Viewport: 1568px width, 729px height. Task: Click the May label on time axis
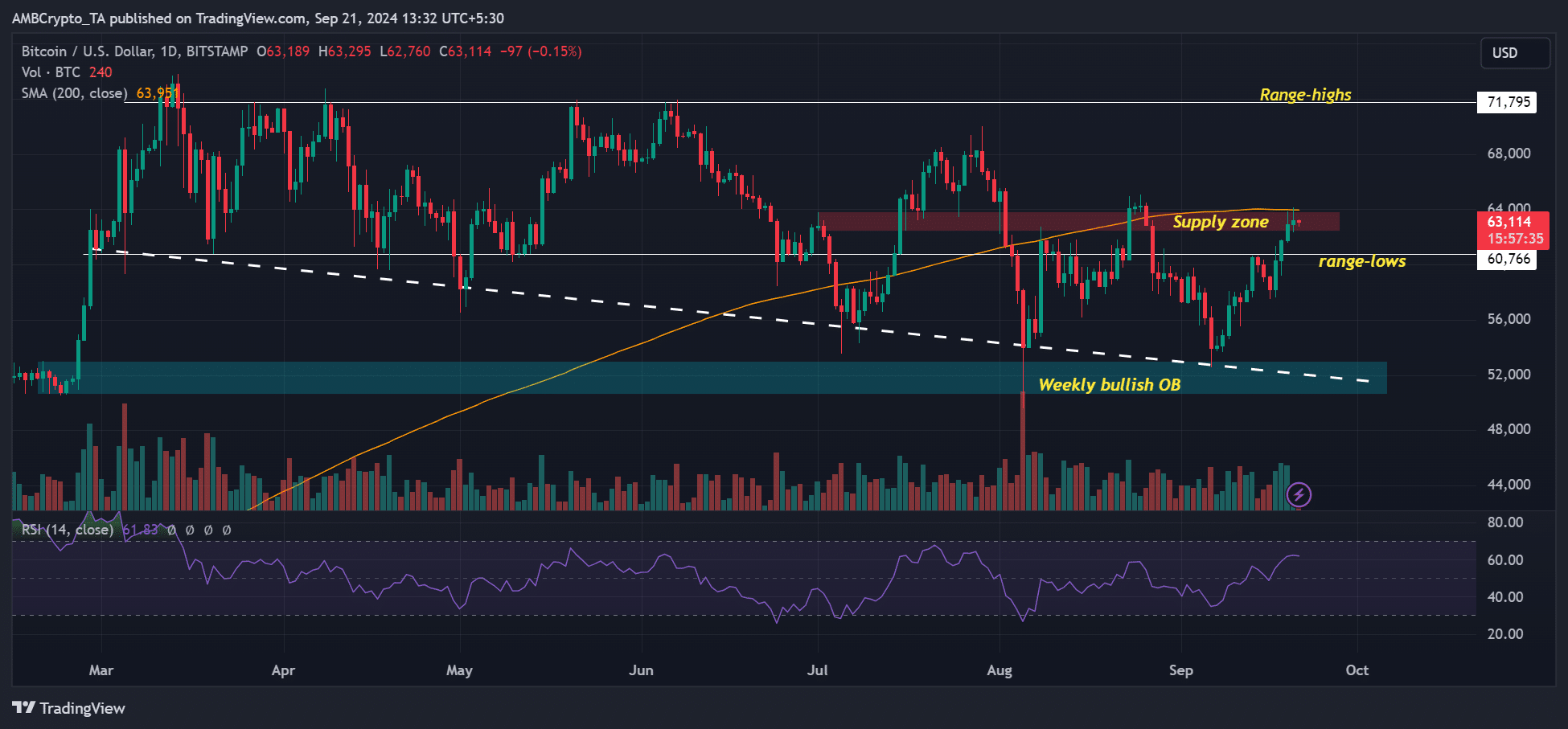(x=459, y=670)
